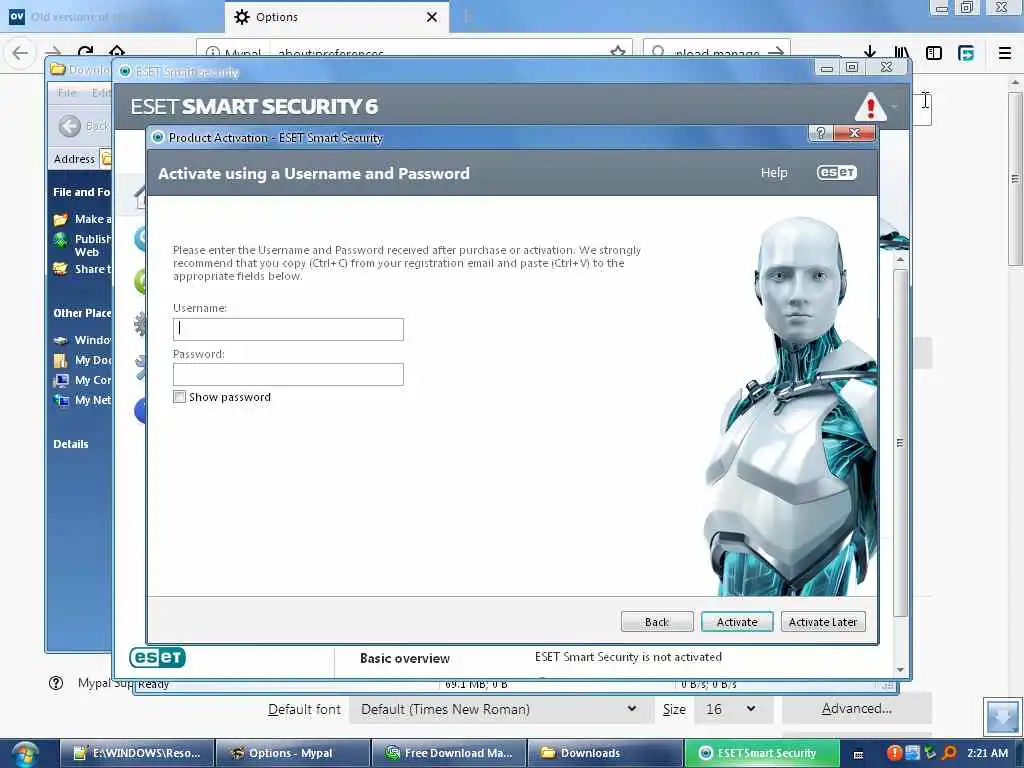
Task: Click the Basic overview text
Action: coord(405,658)
